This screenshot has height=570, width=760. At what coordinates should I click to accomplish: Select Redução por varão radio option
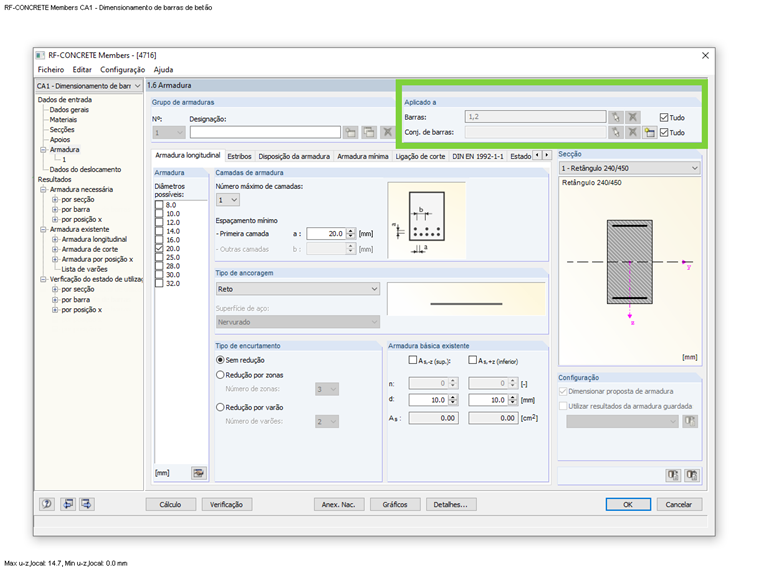tap(220, 408)
